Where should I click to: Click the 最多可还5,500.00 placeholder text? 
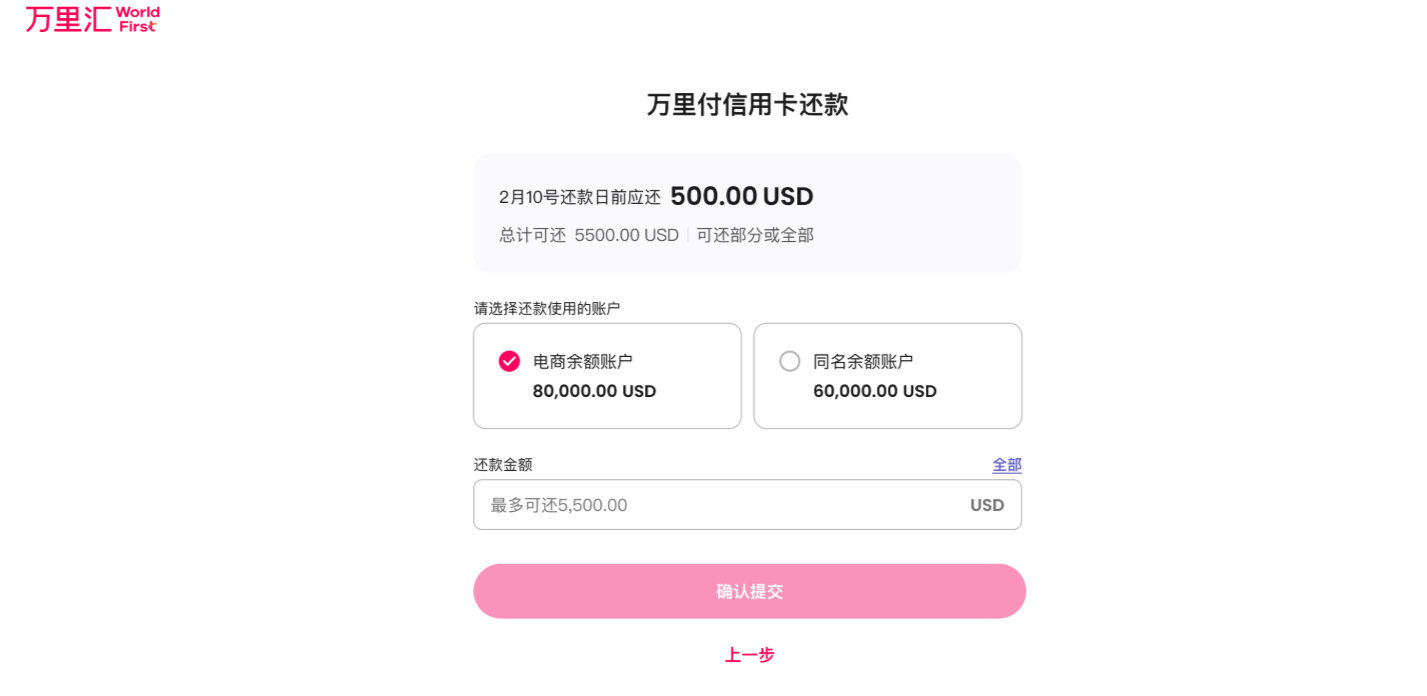pyautogui.click(x=558, y=505)
